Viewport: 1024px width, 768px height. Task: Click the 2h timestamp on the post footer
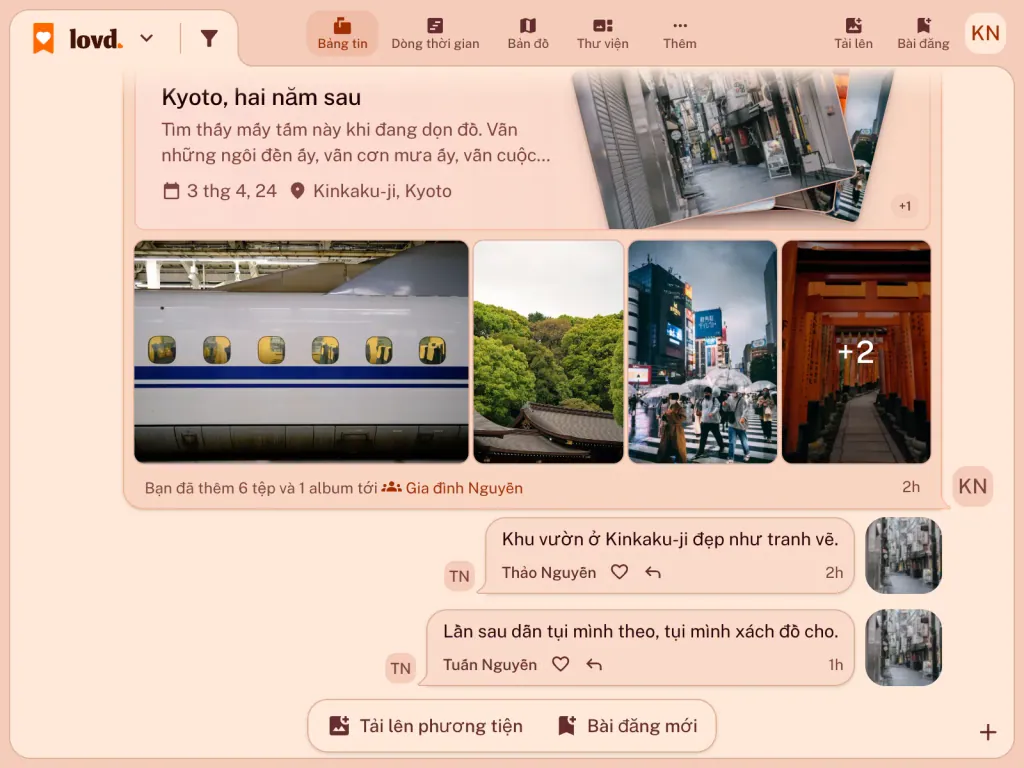pos(911,487)
